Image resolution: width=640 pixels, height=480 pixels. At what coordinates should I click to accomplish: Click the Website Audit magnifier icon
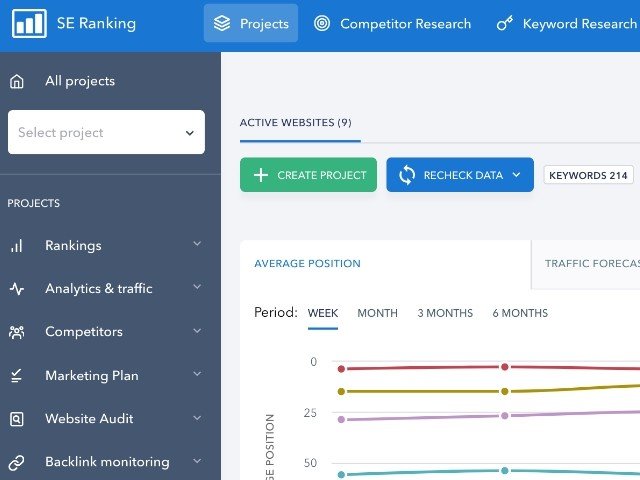17,419
